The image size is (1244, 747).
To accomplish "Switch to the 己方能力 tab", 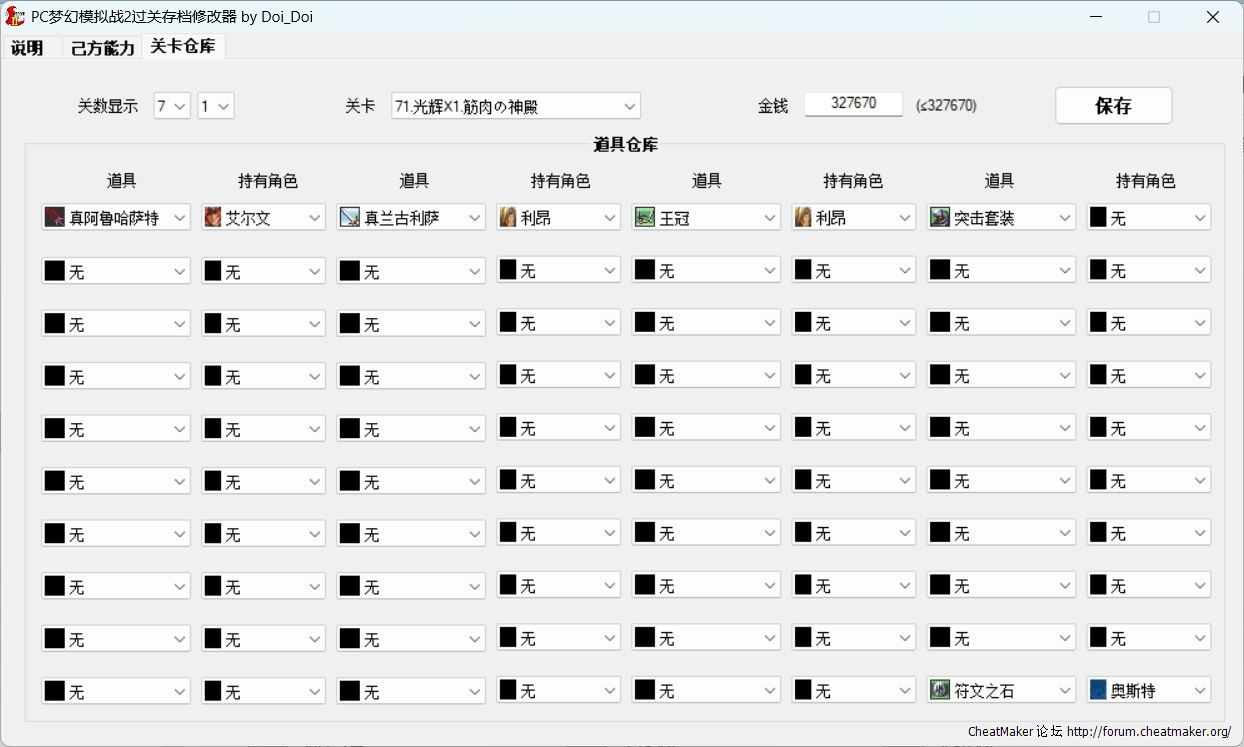I will (x=102, y=48).
